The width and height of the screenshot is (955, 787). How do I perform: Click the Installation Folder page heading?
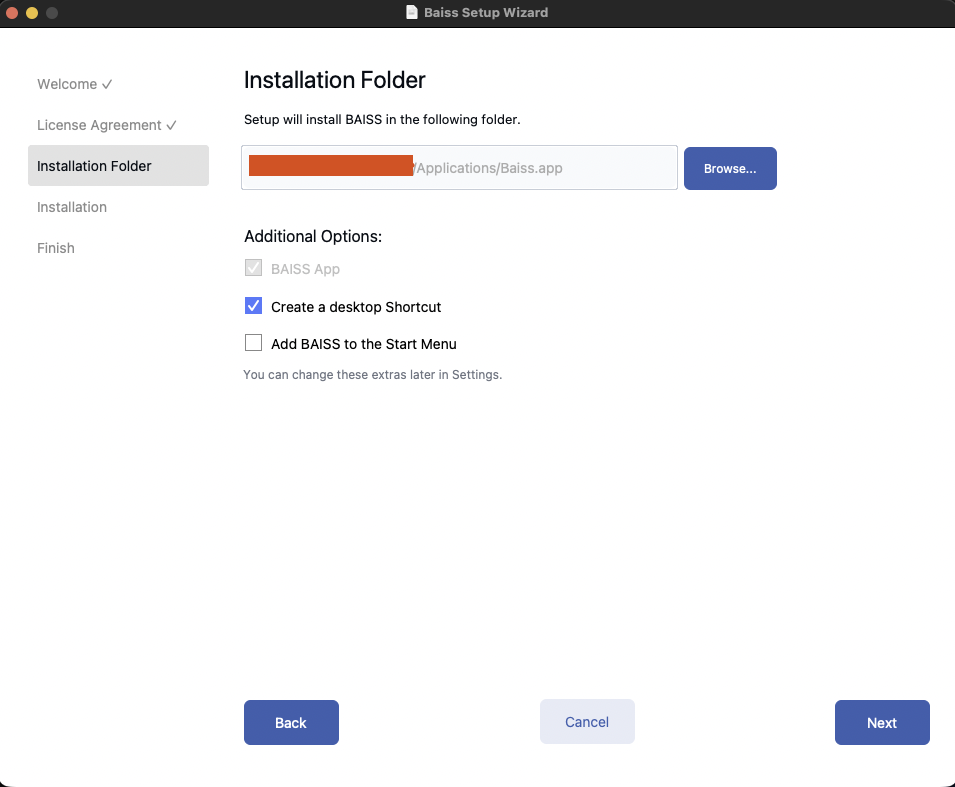pyautogui.click(x=334, y=80)
